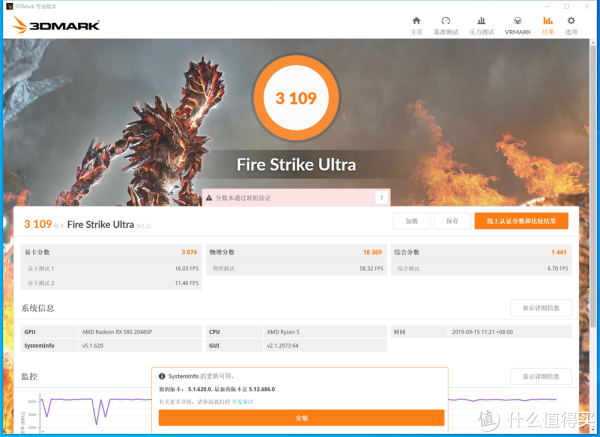Click physics test value 58.32 FPS
Viewport: 600px width, 437px height.
[371, 269]
